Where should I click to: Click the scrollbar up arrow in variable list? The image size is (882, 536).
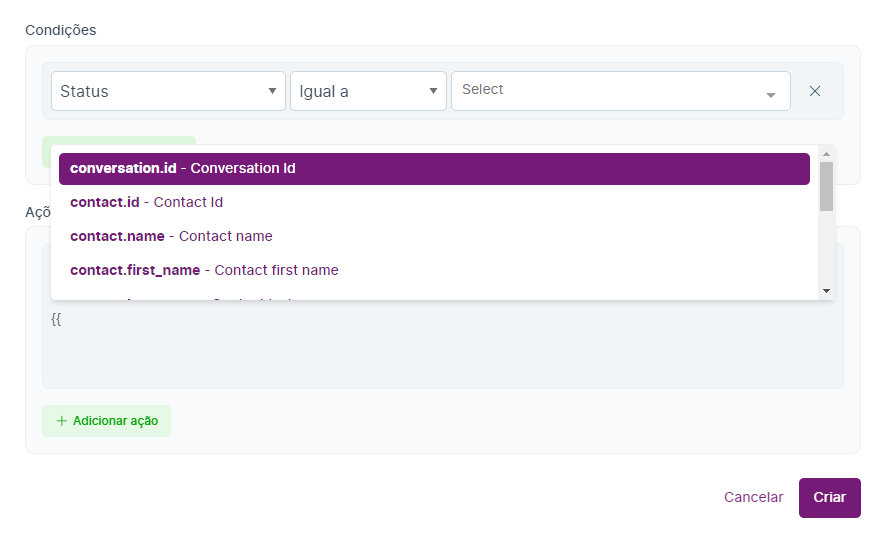826,154
